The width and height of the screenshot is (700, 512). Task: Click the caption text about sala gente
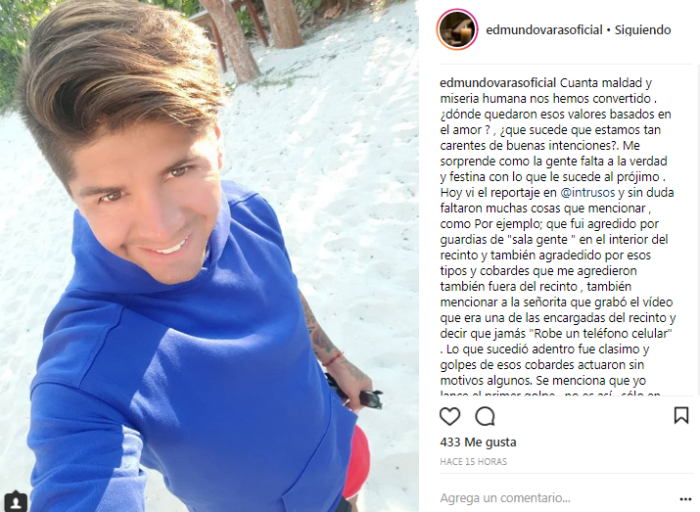[x=554, y=239]
